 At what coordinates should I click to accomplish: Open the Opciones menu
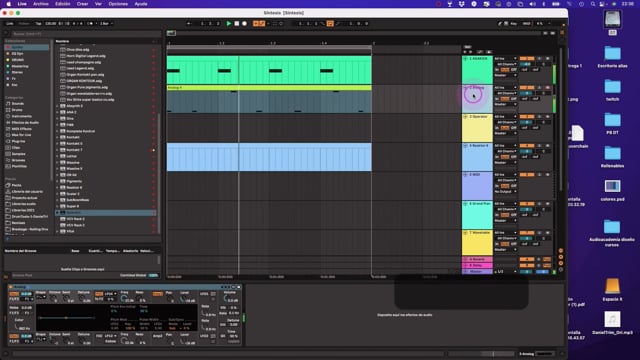[118, 4]
